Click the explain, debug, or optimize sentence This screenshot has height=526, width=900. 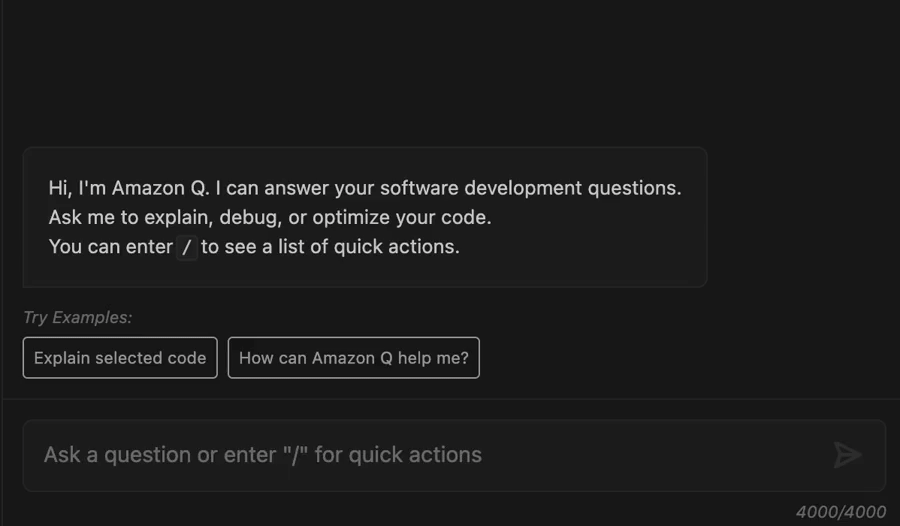point(270,217)
